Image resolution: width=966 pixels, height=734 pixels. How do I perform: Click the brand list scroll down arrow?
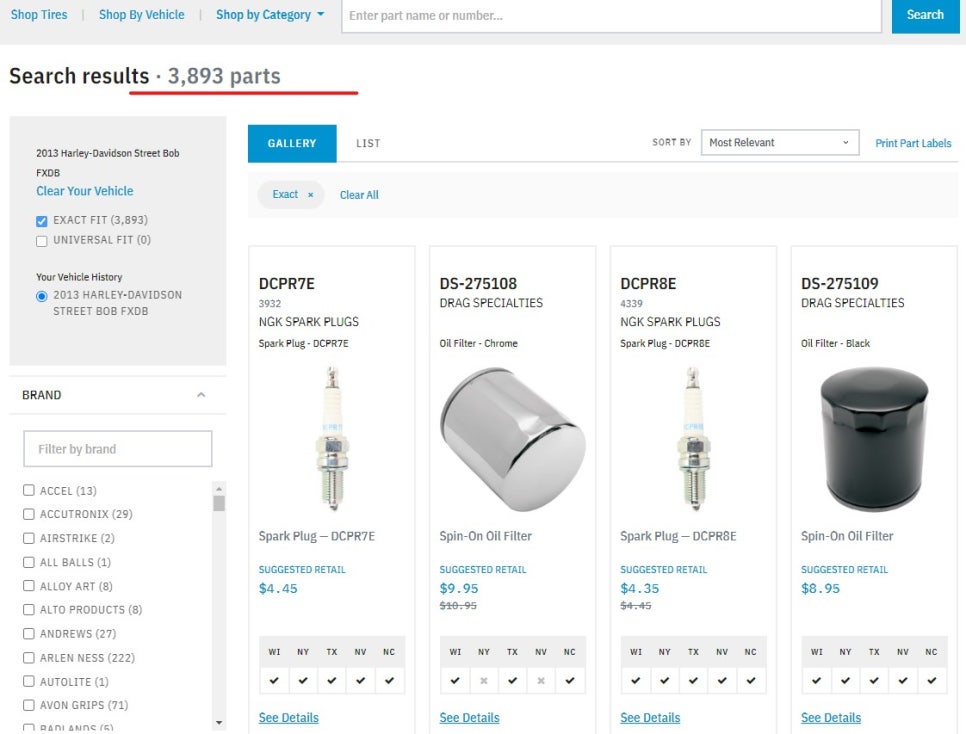(x=219, y=722)
